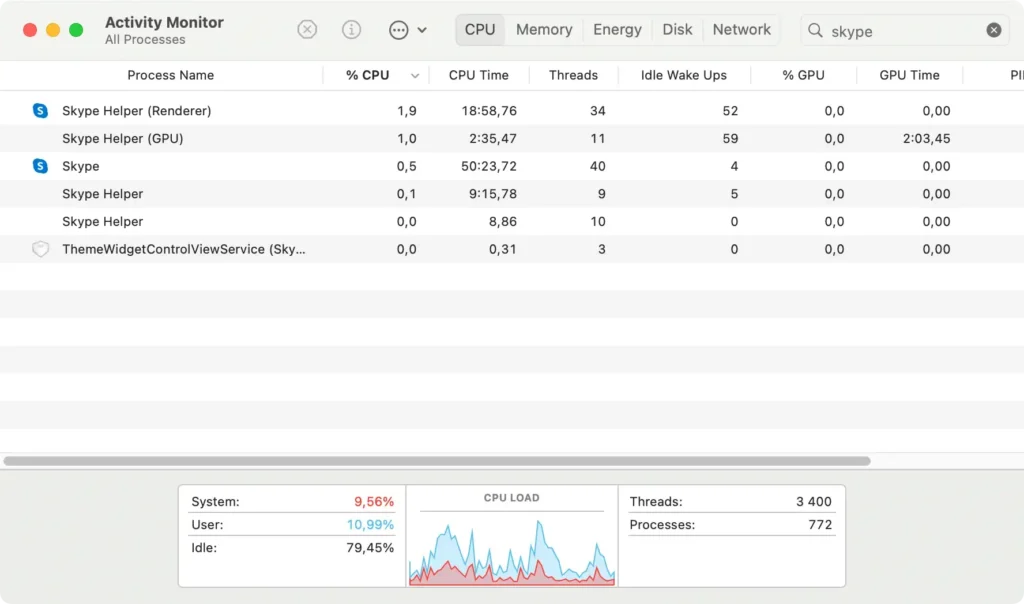Click the horizontal scrollbar below the table

pos(437,461)
